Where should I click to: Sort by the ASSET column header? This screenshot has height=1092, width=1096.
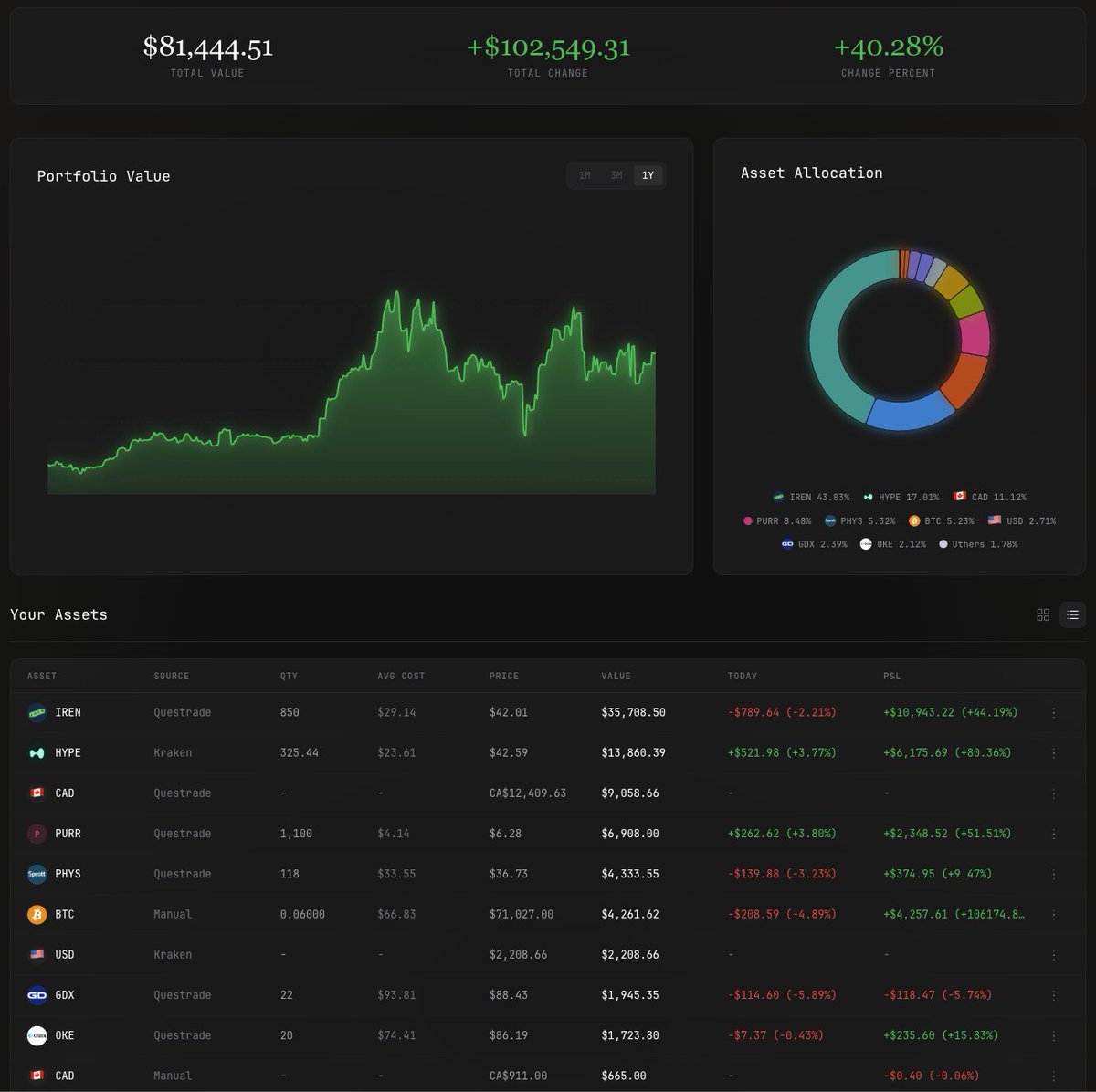pos(42,677)
